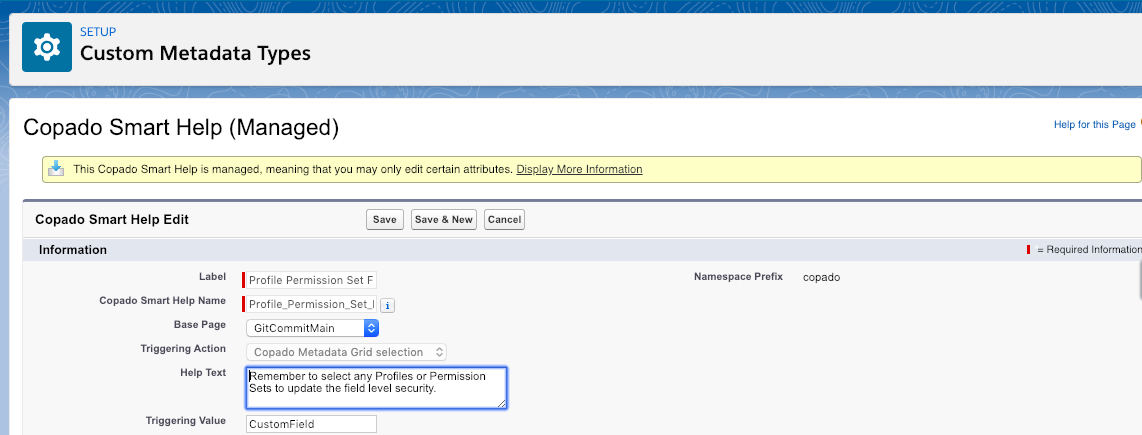
Task: Click the Triggering Value input field
Action: tap(311, 424)
